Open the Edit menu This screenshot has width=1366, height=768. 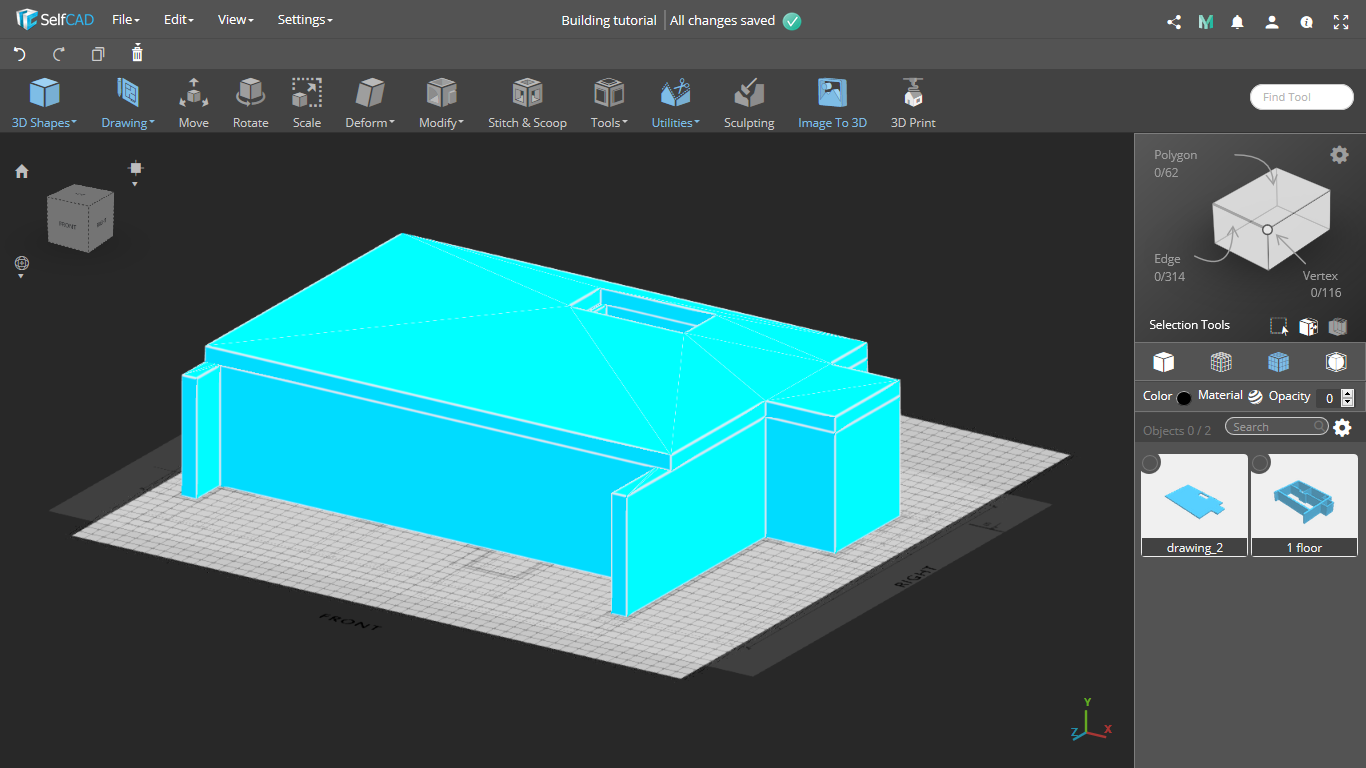click(179, 20)
